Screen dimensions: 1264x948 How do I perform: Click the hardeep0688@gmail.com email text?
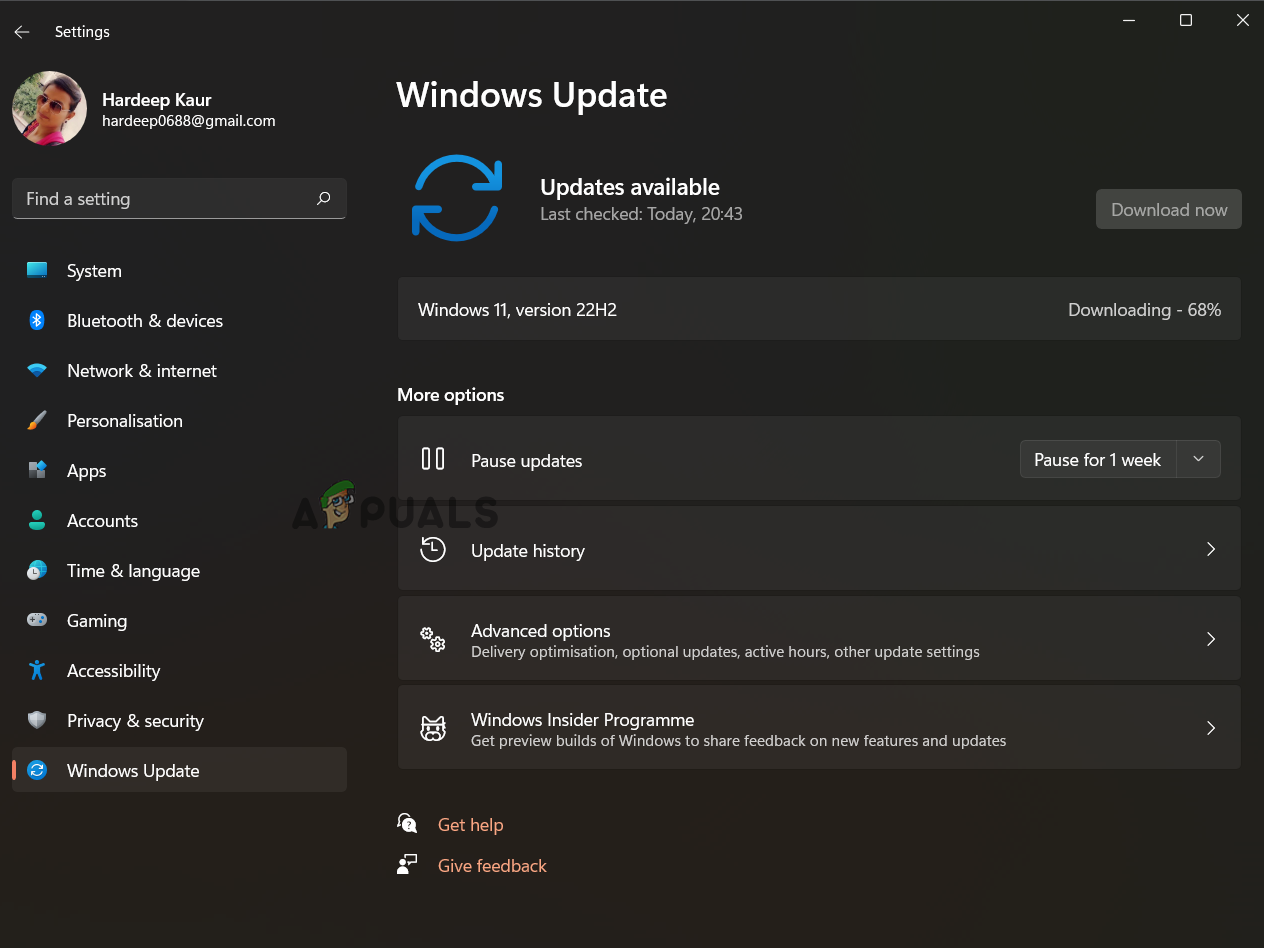tap(189, 121)
